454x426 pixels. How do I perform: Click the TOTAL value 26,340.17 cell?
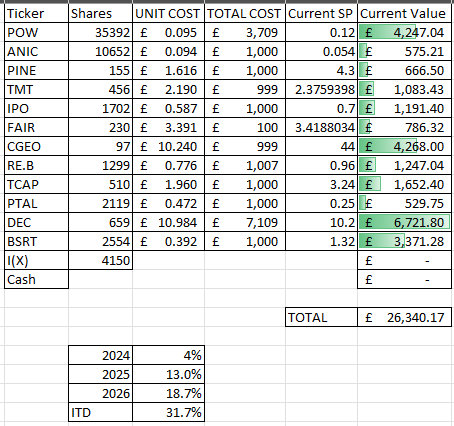[404, 317]
